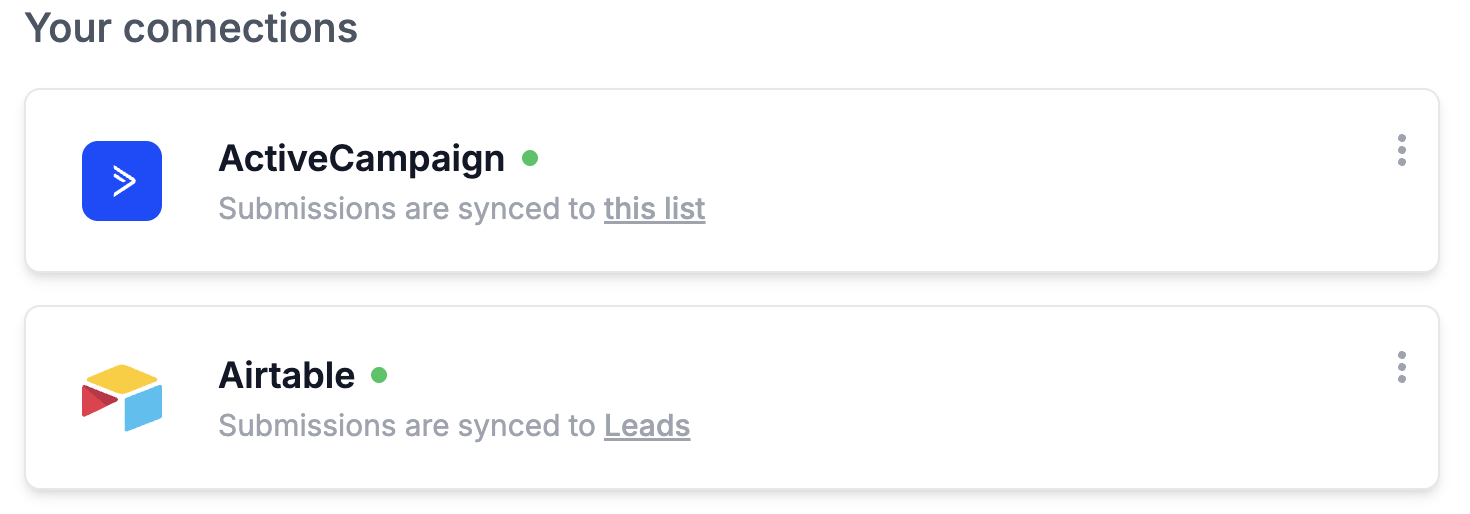The image size is (1470, 514).
Task: Follow the "Leads" link under Airtable
Action: (x=647, y=426)
